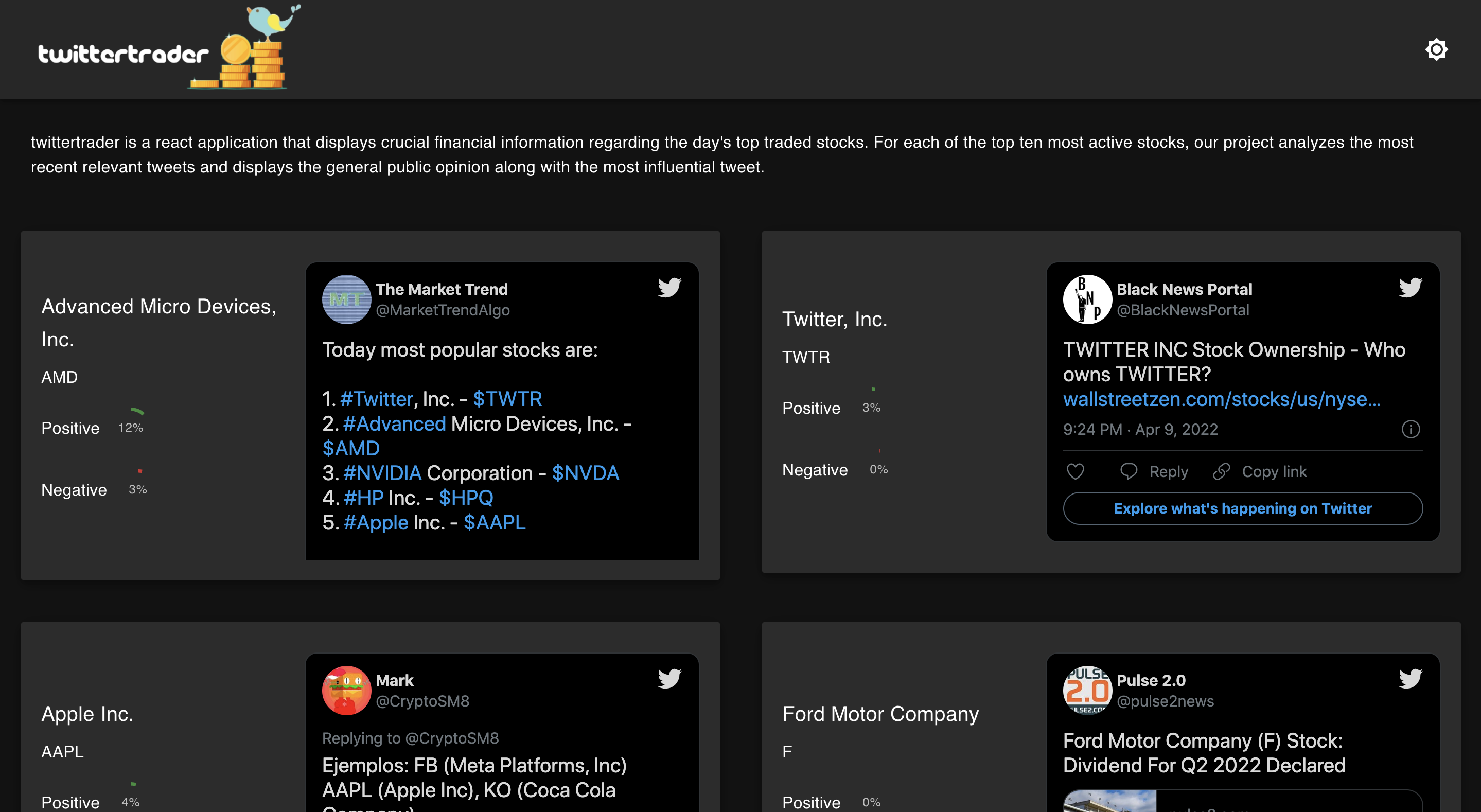This screenshot has width=1481, height=812.
Task: Click Twitter bird icon on Market Trend tweet
Action: click(669, 287)
